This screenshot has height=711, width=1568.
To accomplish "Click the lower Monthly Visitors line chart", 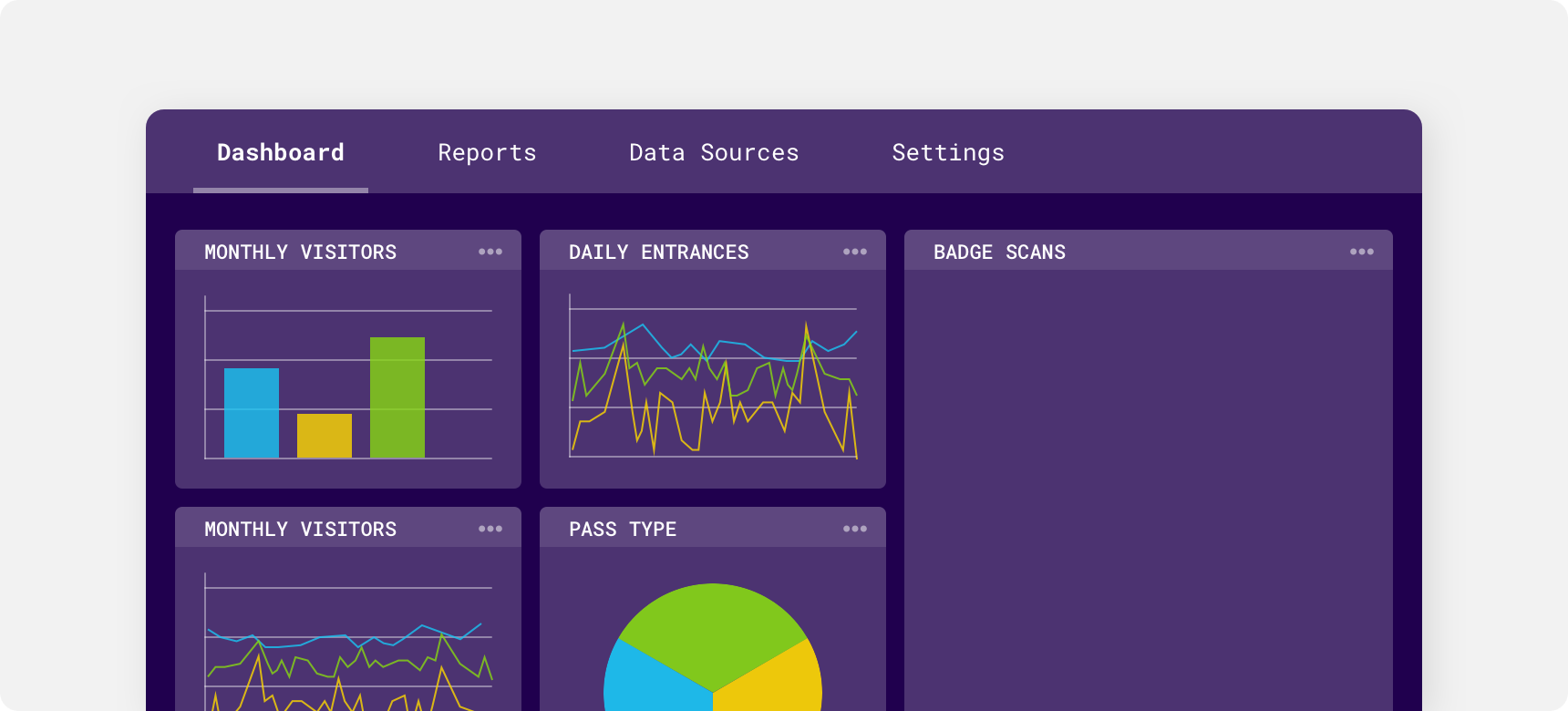I will coord(348,642).
